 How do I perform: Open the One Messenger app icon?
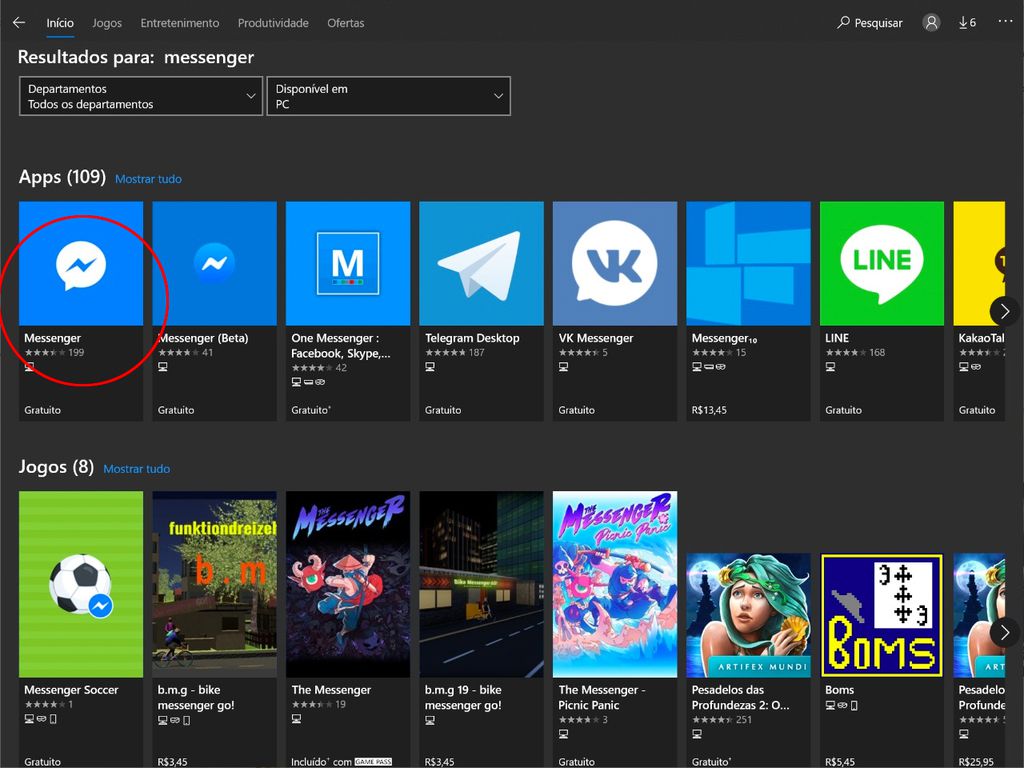(348, 263)
